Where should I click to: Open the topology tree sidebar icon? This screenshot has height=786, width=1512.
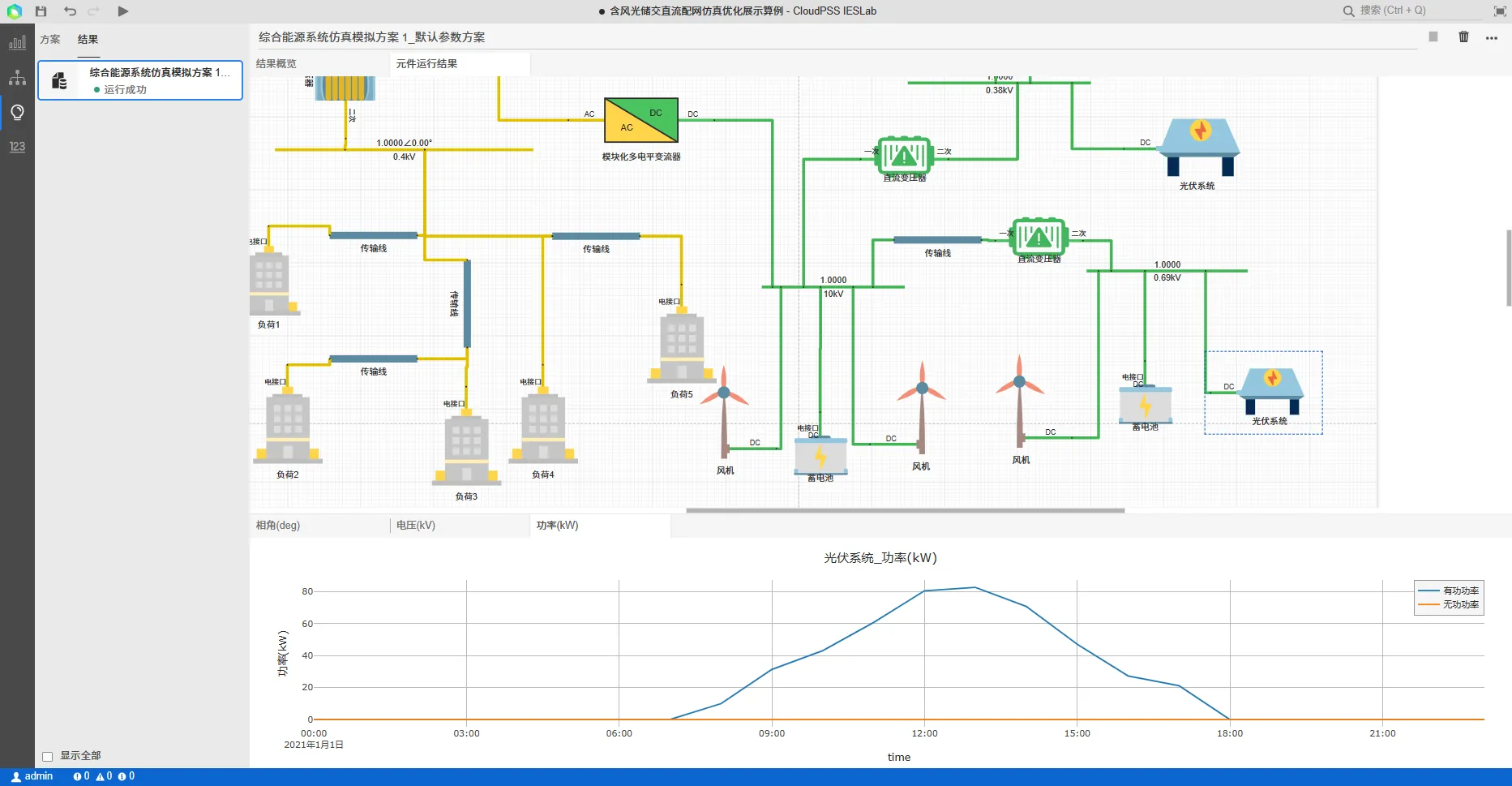click(17, 78)
